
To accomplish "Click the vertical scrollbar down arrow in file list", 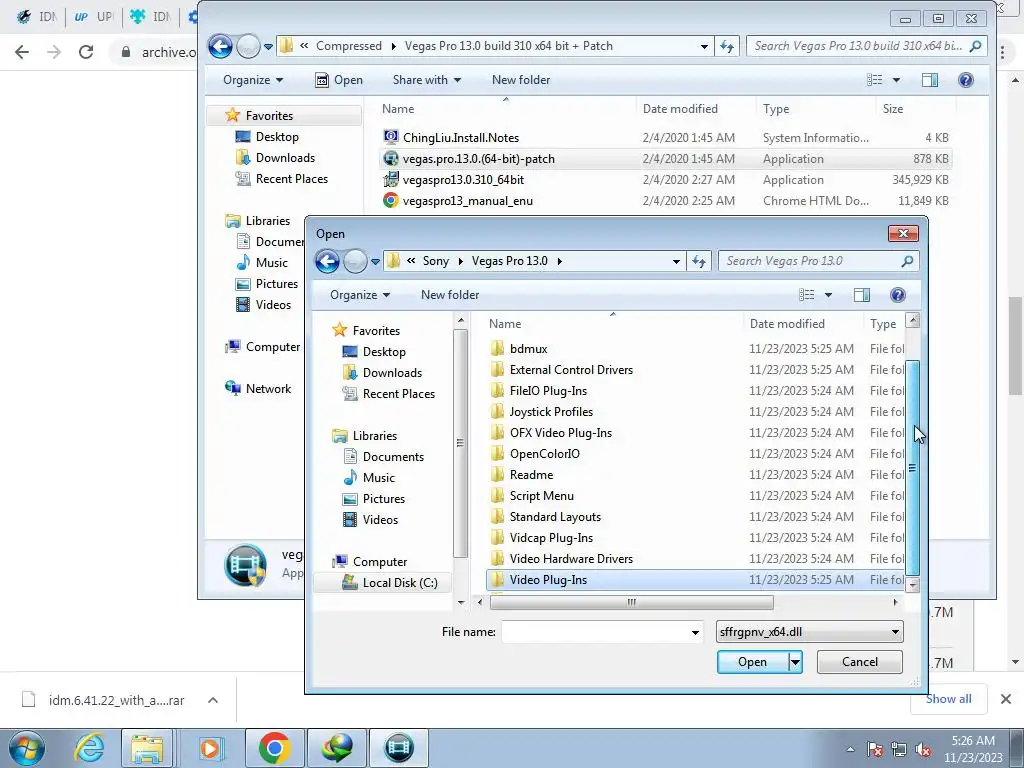I will pos(913,584).
